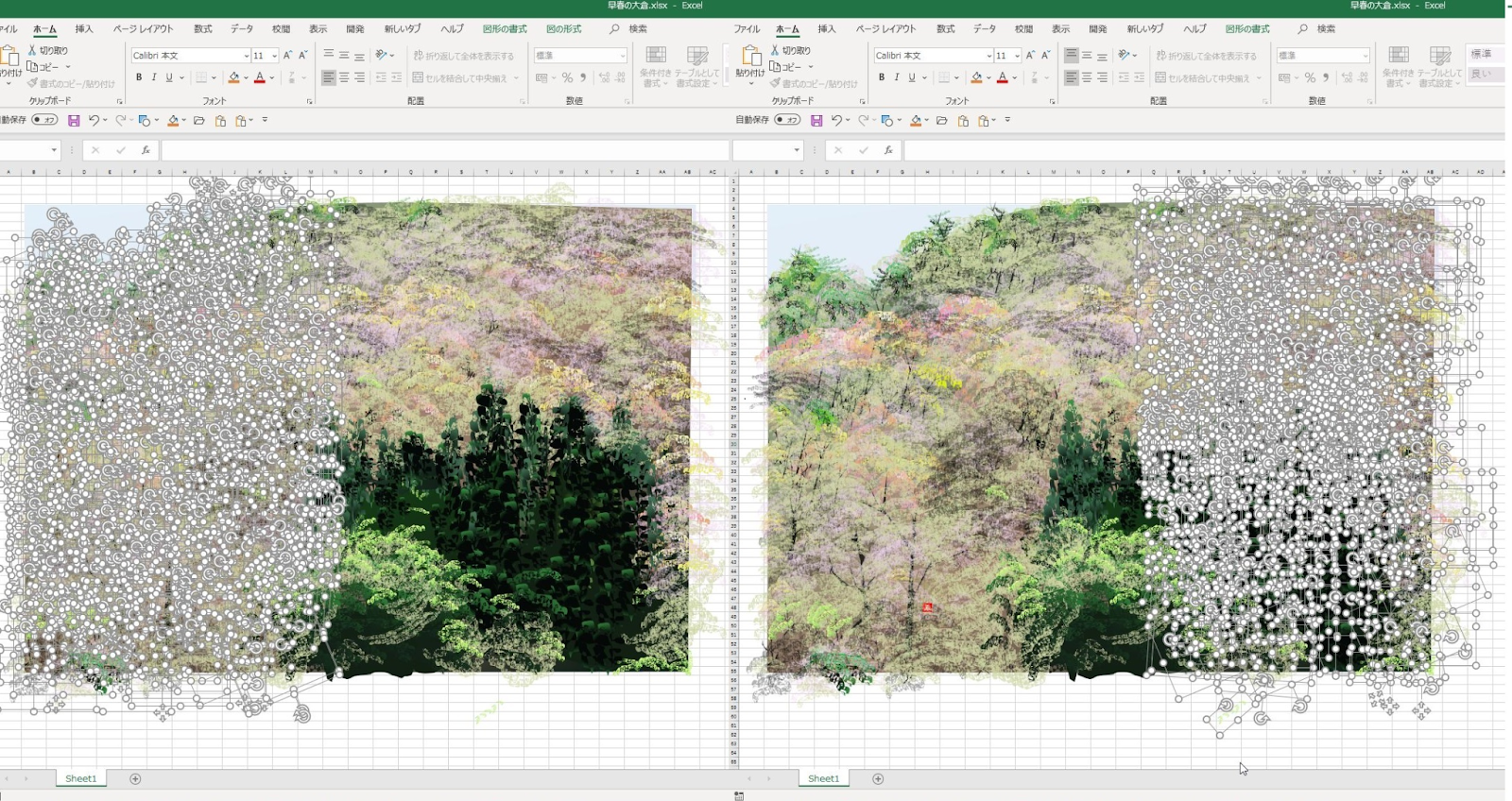
Task: Increase font size in the left window
Action: coord(287,56)
